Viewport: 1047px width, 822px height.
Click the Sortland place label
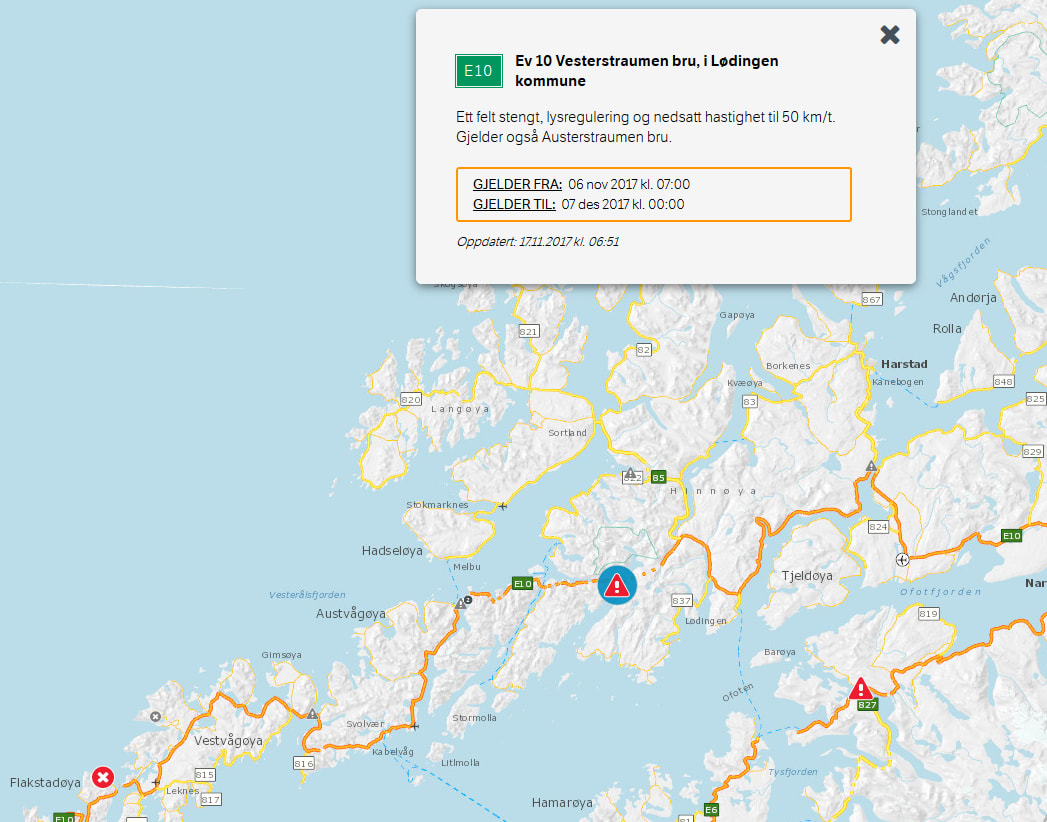[567, 433]
